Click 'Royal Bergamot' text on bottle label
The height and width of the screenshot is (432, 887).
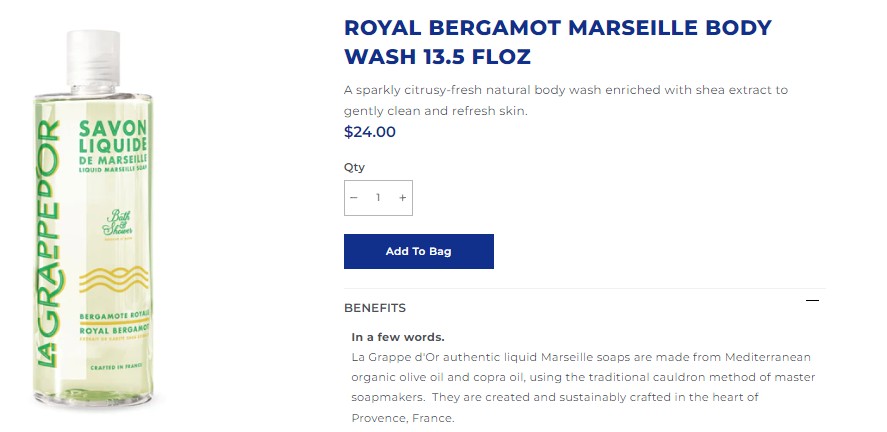coord(114,330)
